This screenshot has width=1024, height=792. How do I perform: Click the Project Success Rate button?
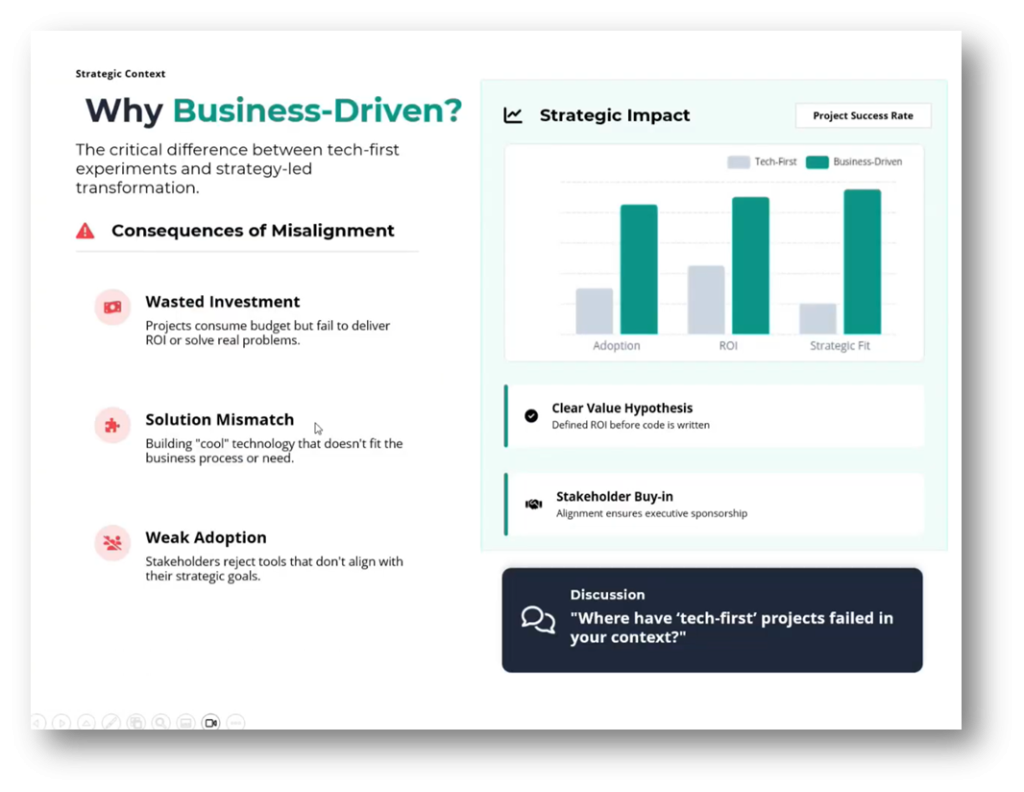click(x=863, y=116)
